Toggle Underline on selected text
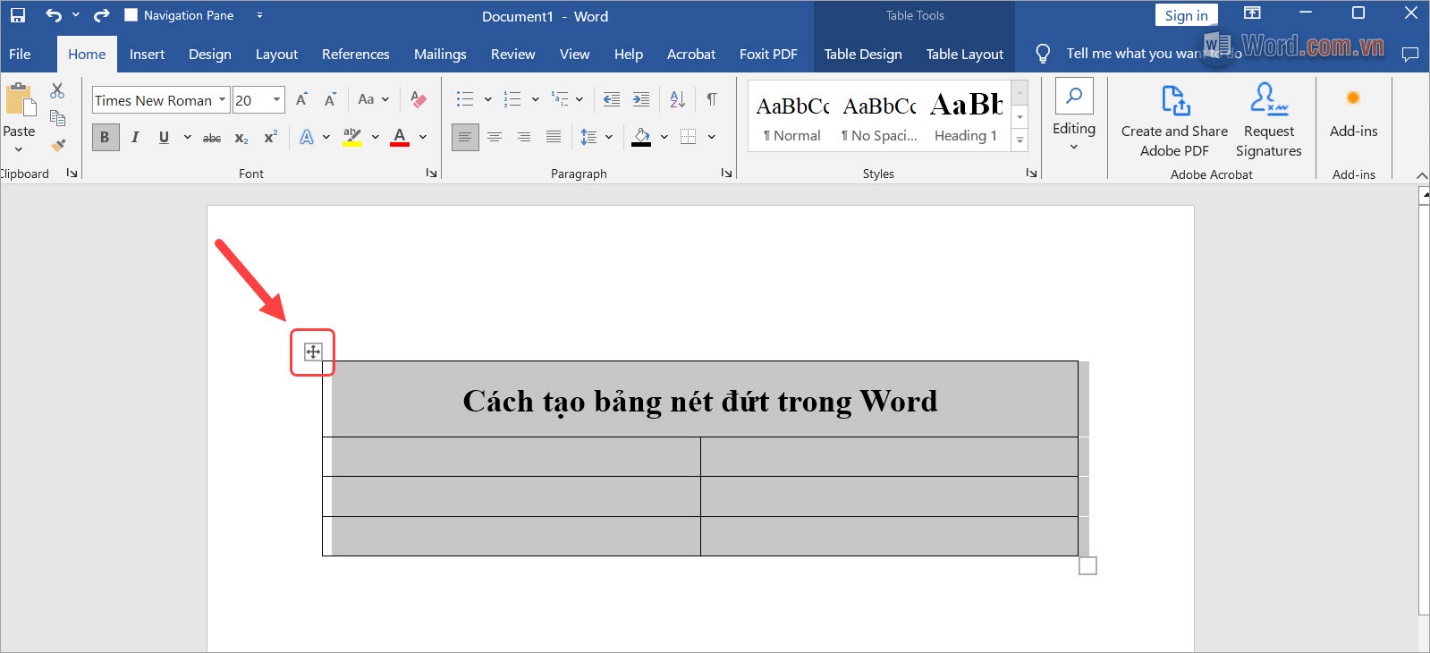Viewport: 1430px width, 653px height. point(162,137)
